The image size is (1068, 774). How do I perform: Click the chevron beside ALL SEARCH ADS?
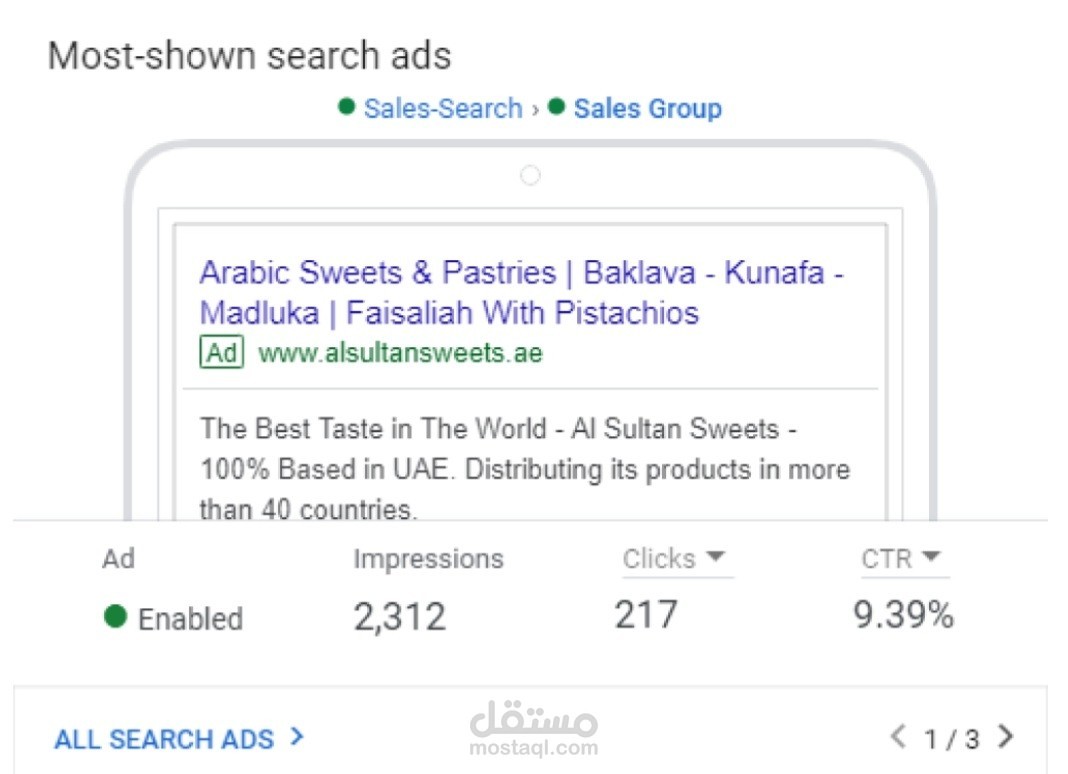(296, 738)
